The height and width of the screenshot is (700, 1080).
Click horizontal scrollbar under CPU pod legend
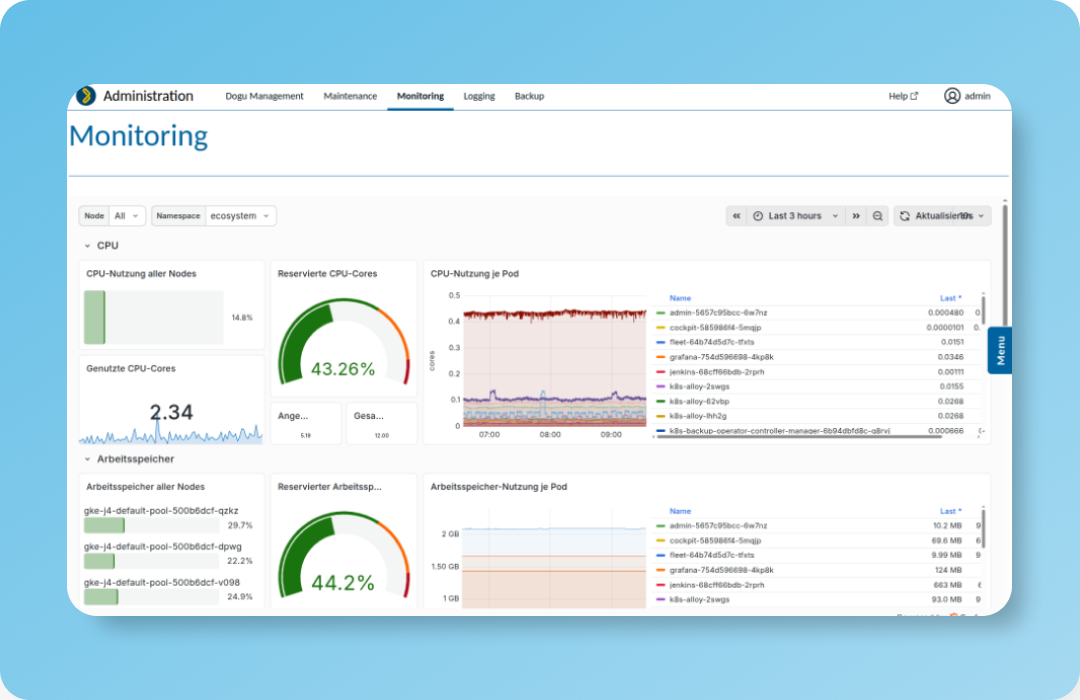coord(799,436)
